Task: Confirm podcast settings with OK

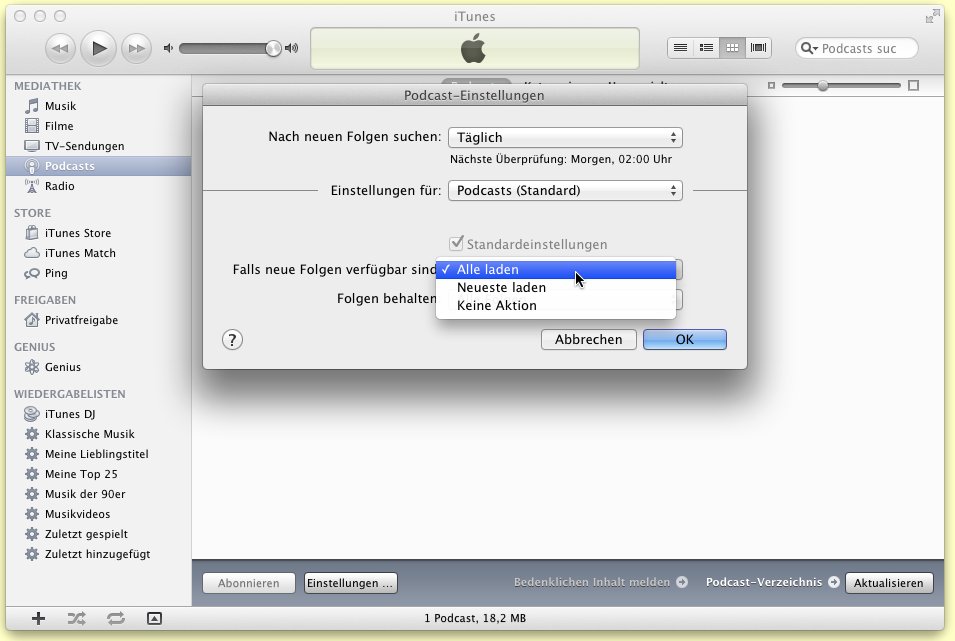Action: click(x=685, y=339)
